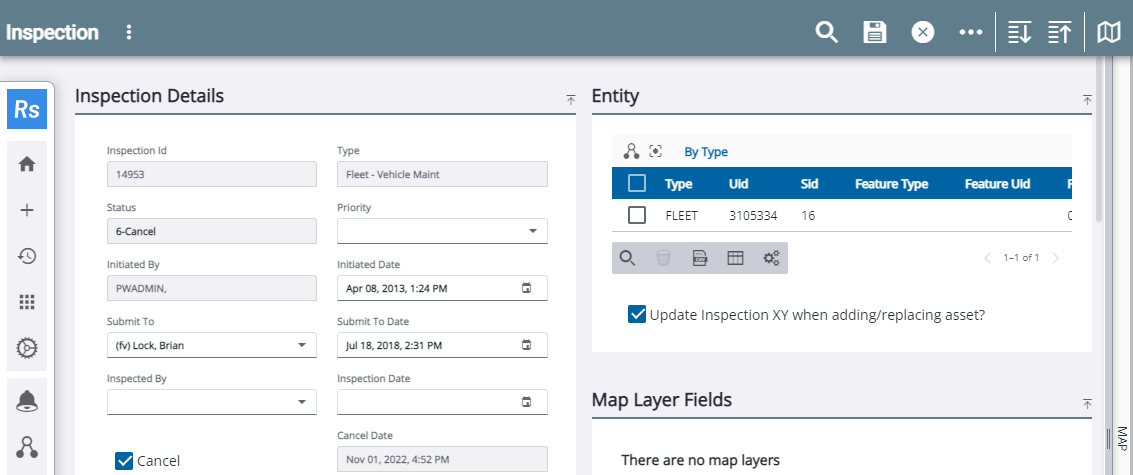Select the FLEET row checkbox
Viewport: 1133px width, 475px height.
click(x=637, y=215)
